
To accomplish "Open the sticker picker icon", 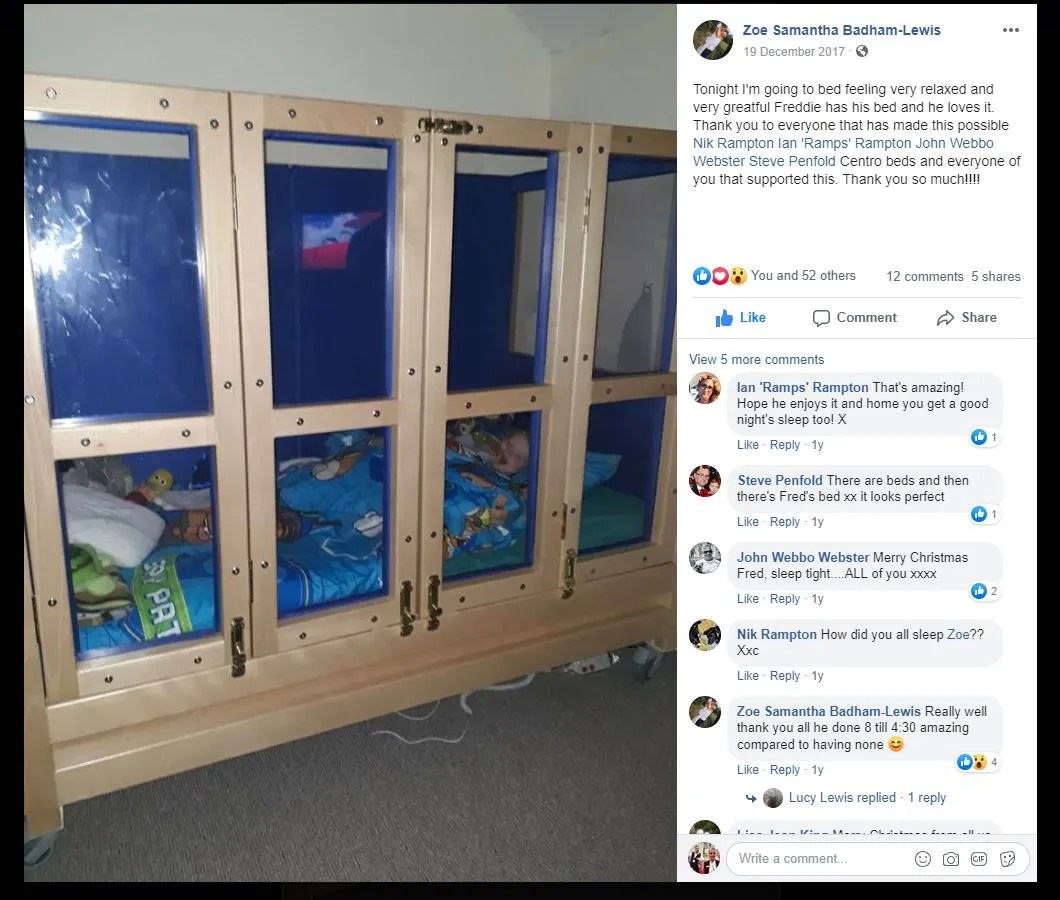I will [1007, 859].
